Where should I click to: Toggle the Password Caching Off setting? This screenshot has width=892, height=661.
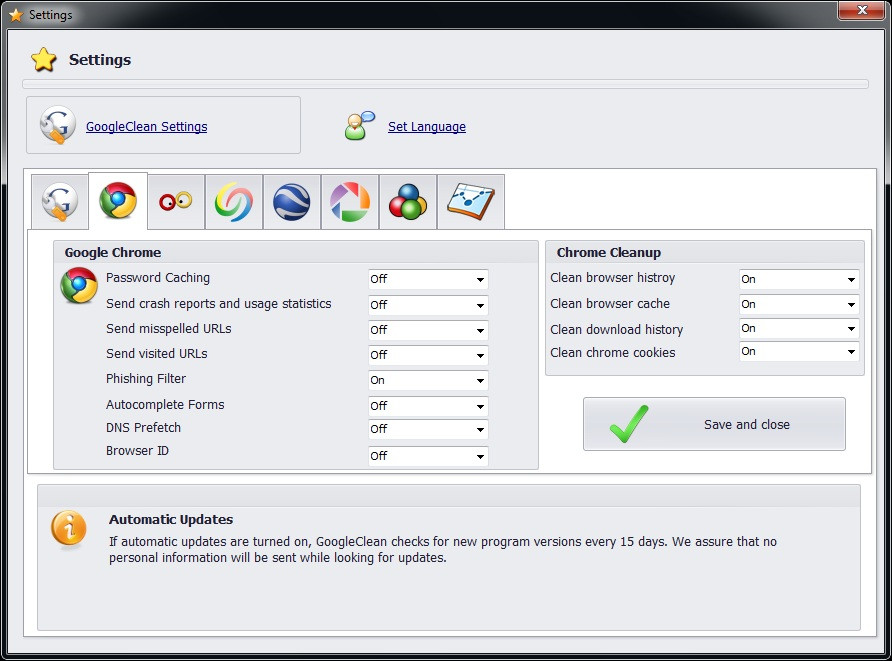428,279
